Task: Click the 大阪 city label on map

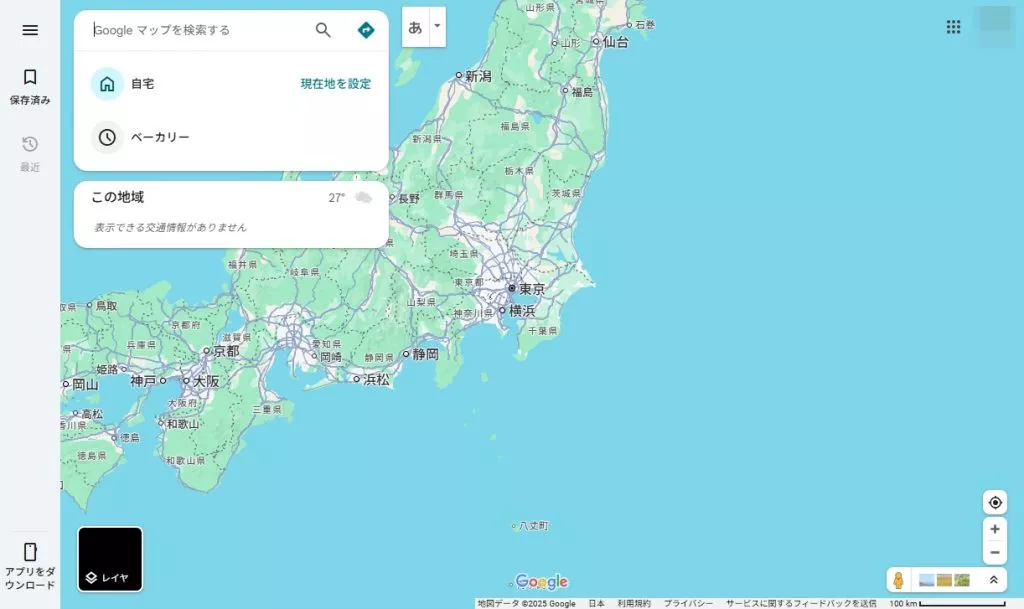Action: tap(206, 381)
